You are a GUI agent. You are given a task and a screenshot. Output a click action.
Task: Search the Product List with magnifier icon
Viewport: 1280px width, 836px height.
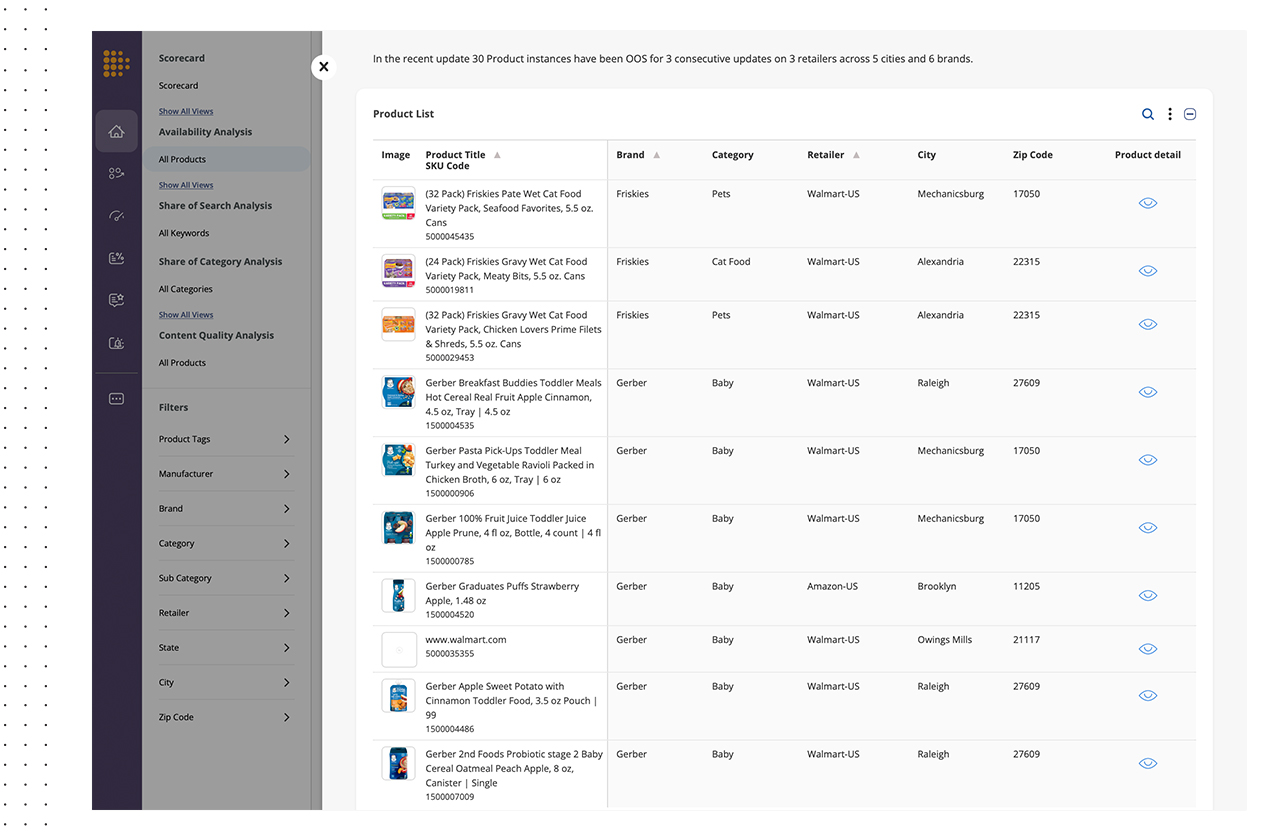(x=1148, y=114)
